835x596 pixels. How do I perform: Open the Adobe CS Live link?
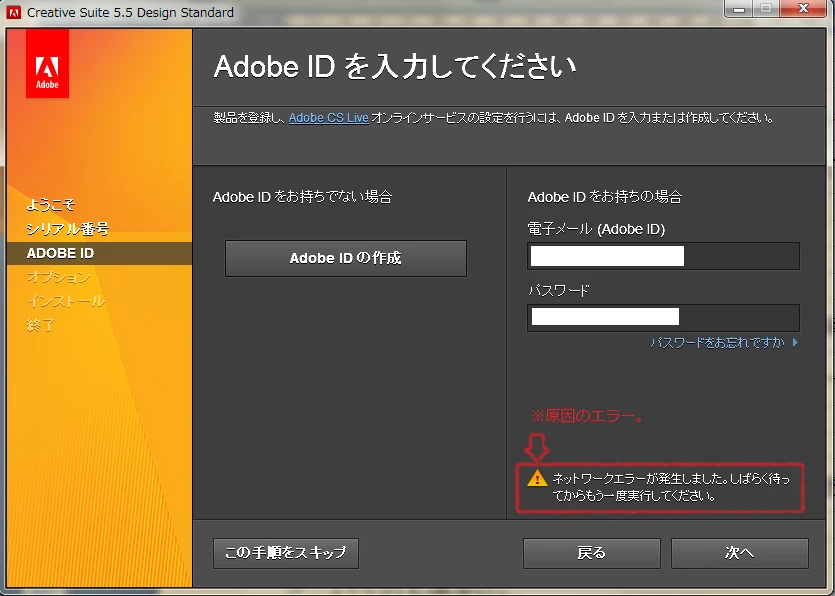coord(329,118)
